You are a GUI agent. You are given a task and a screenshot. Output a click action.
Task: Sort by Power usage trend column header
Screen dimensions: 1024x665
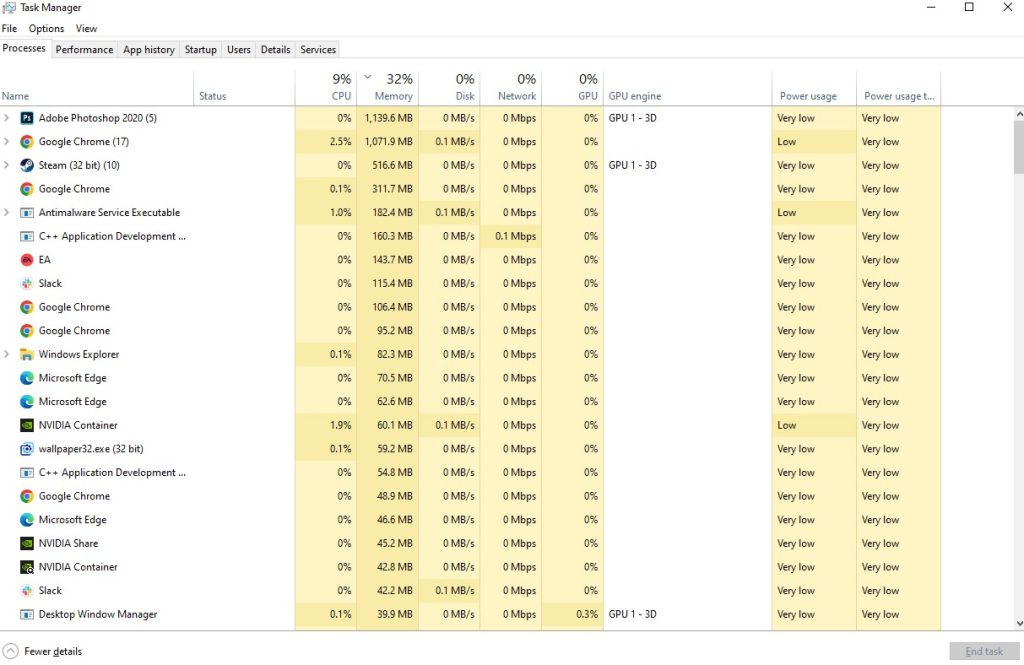click(x=899, y=88)
